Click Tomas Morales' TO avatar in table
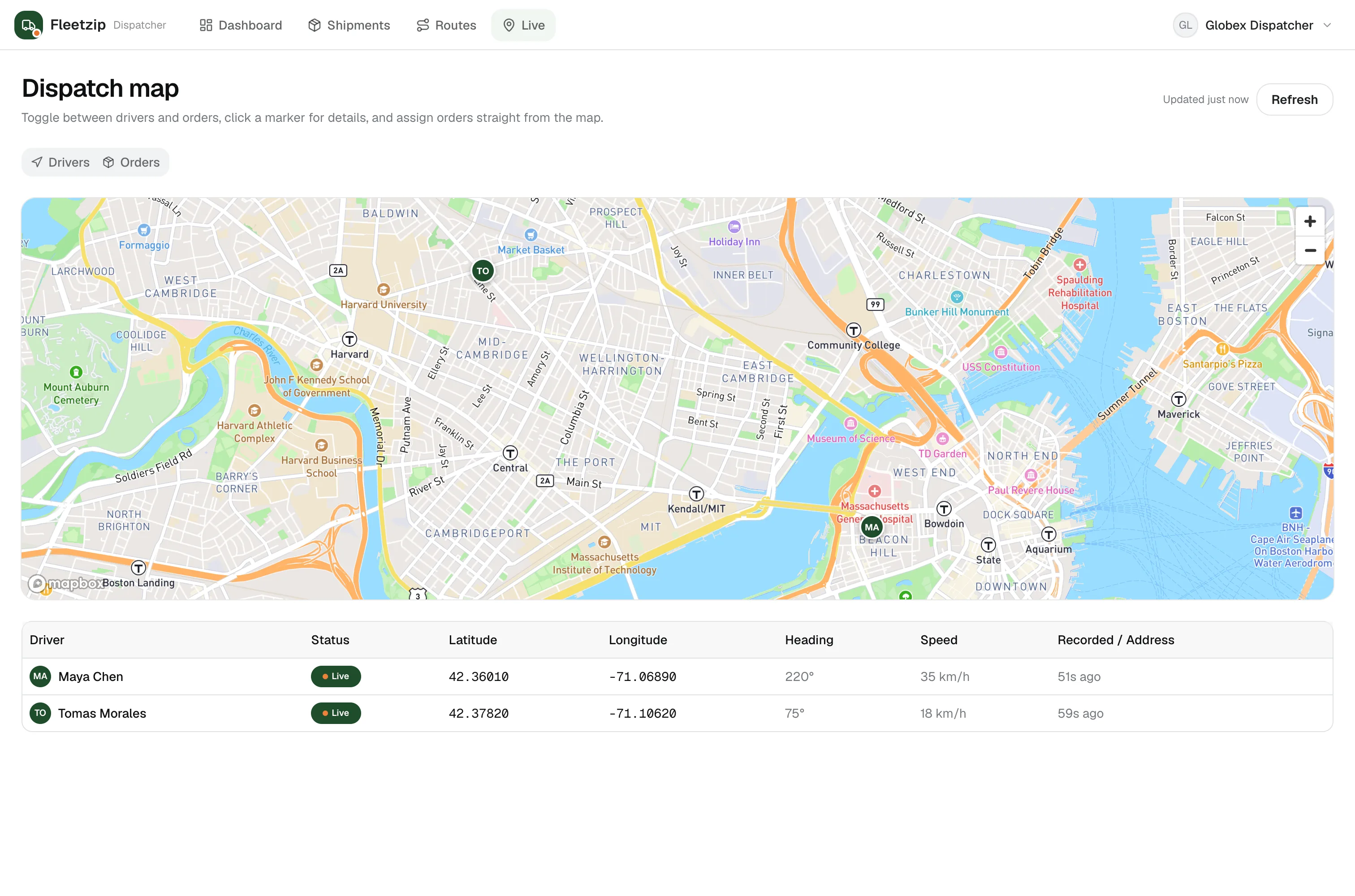Viewport: 1355px width, 896px height. click(x=40, y=713)
